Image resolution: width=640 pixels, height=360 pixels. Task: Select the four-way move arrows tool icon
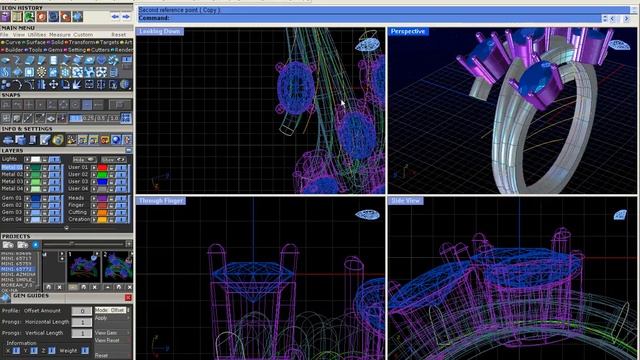53,84
